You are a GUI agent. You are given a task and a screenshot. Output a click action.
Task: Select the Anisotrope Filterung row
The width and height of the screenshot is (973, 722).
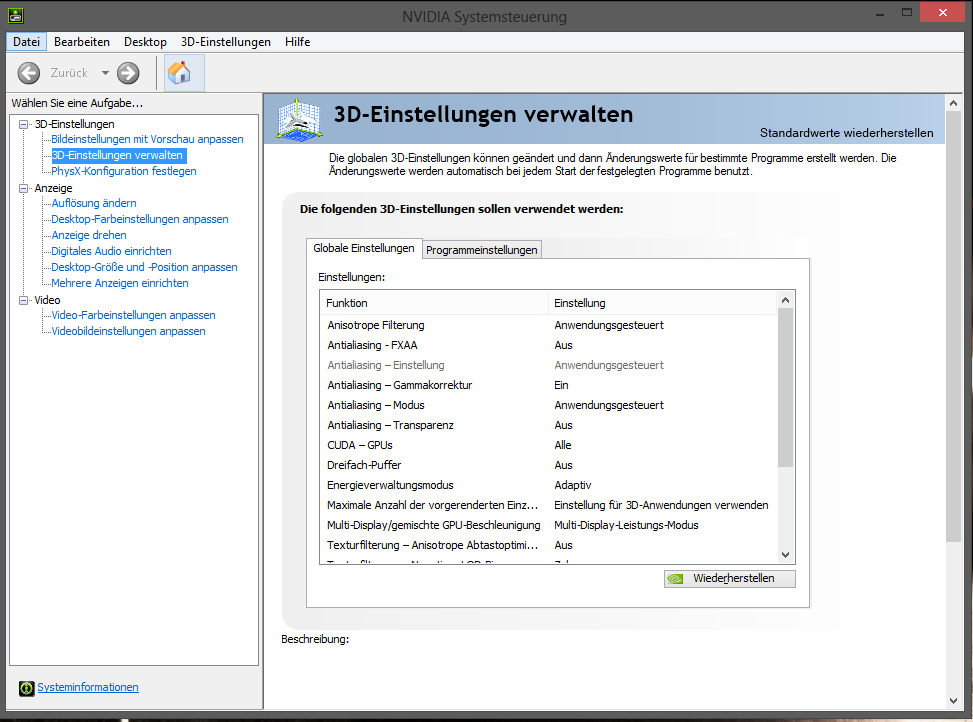pos(549,325)
